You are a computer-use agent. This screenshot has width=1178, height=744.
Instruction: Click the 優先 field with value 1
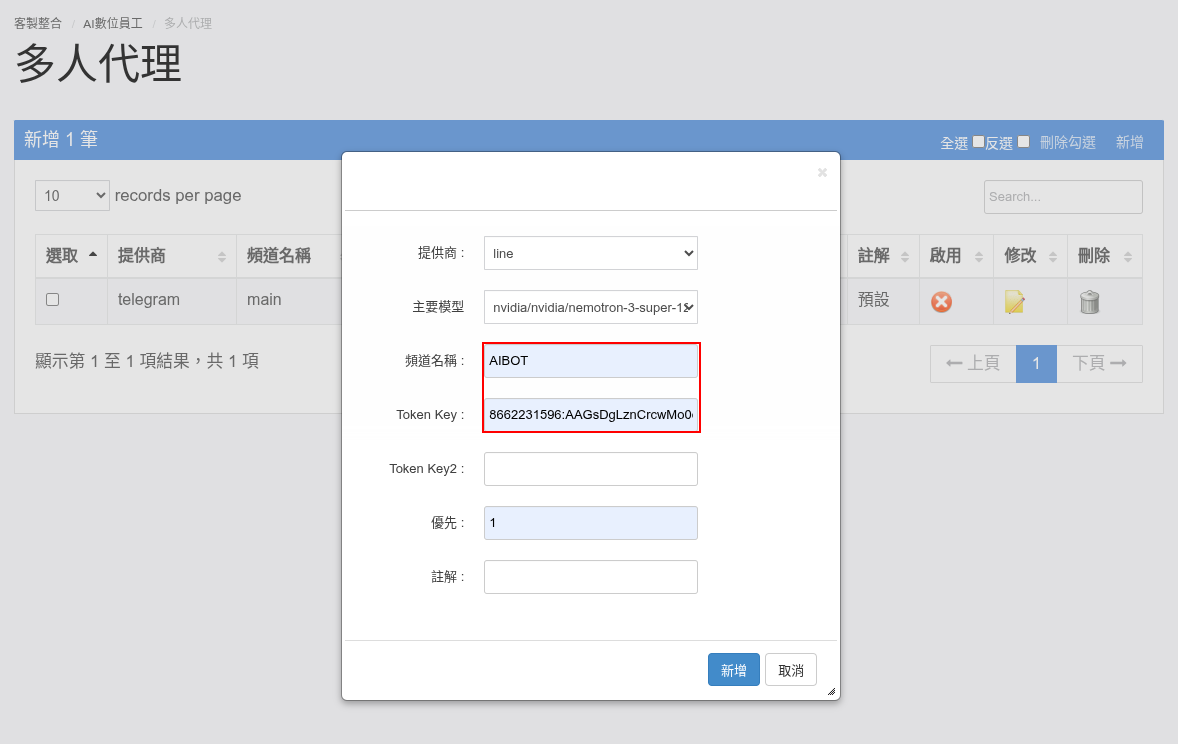pyautogui.click(x=591, y=523)
